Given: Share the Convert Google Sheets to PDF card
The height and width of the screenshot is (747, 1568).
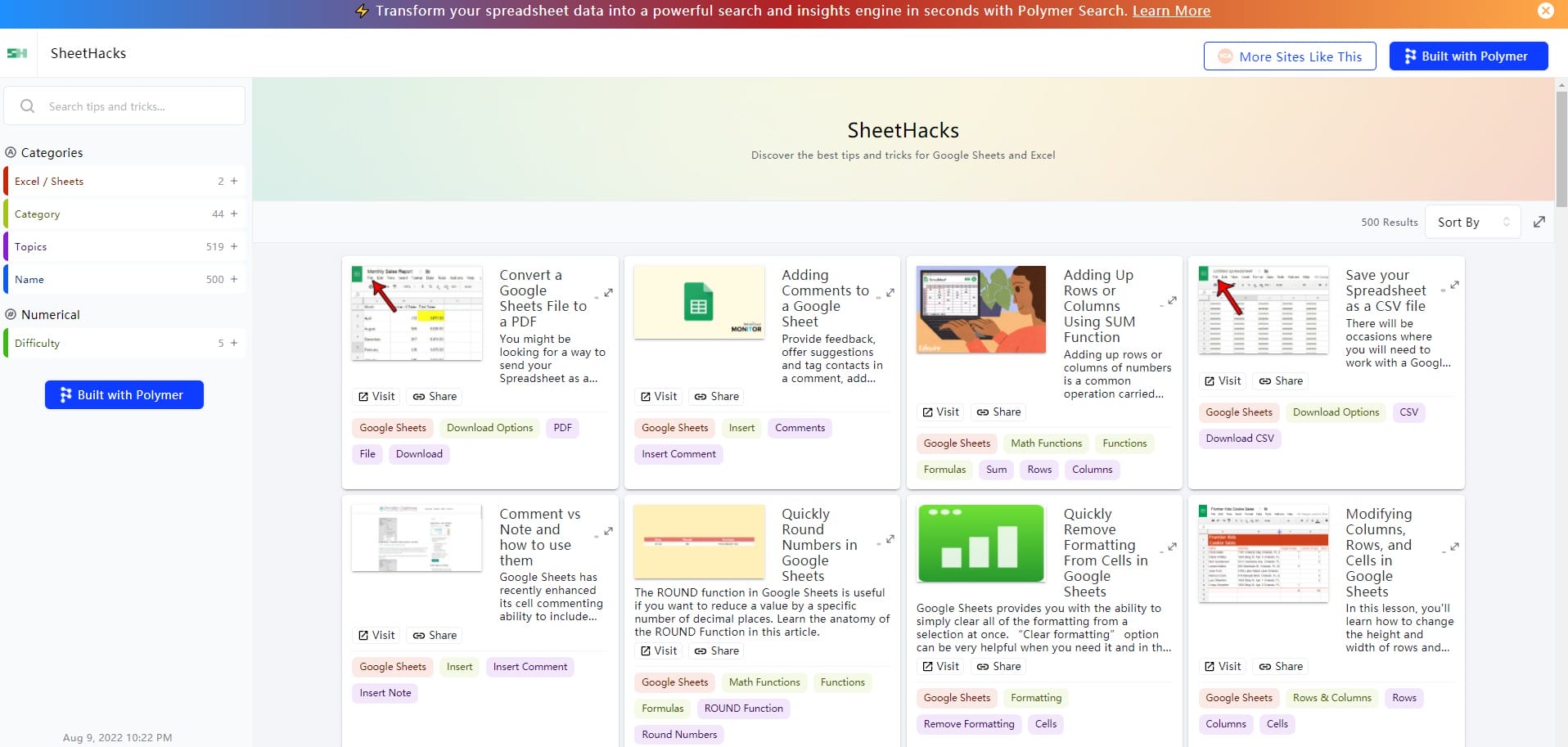Looking at the screenshot, I should click(435, 397).
